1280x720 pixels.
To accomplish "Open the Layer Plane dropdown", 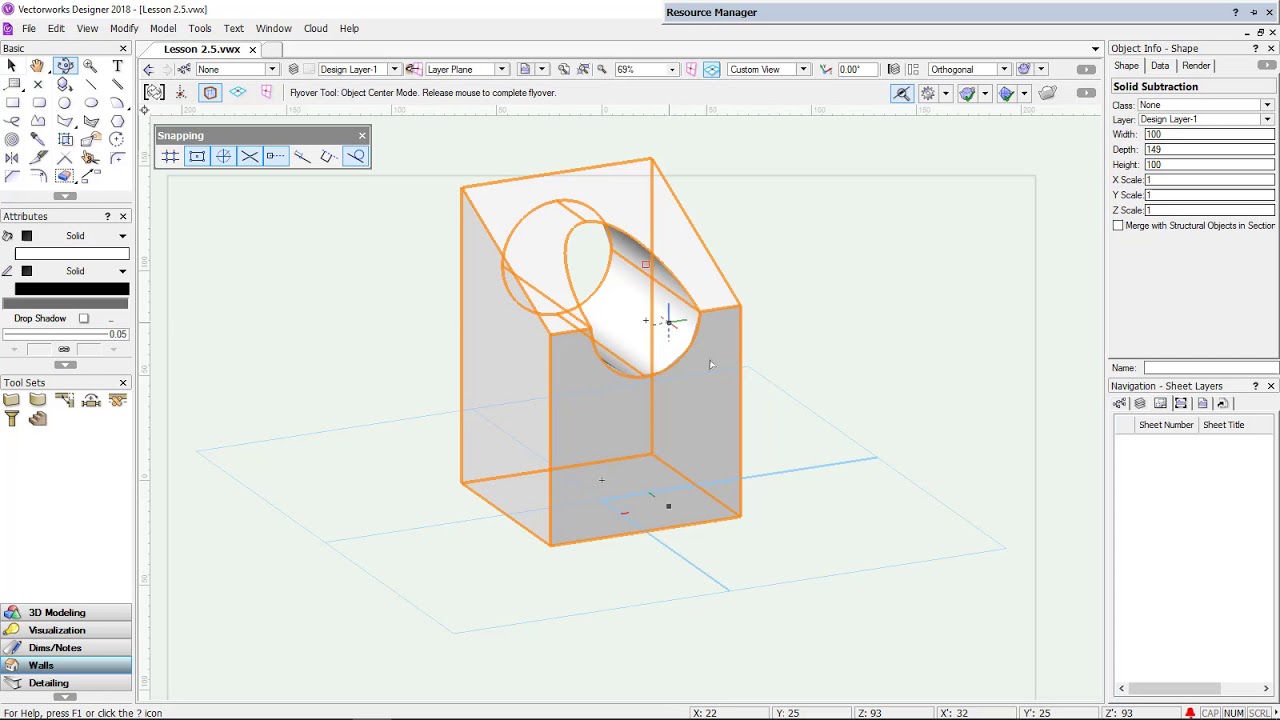I will (467, 69).
